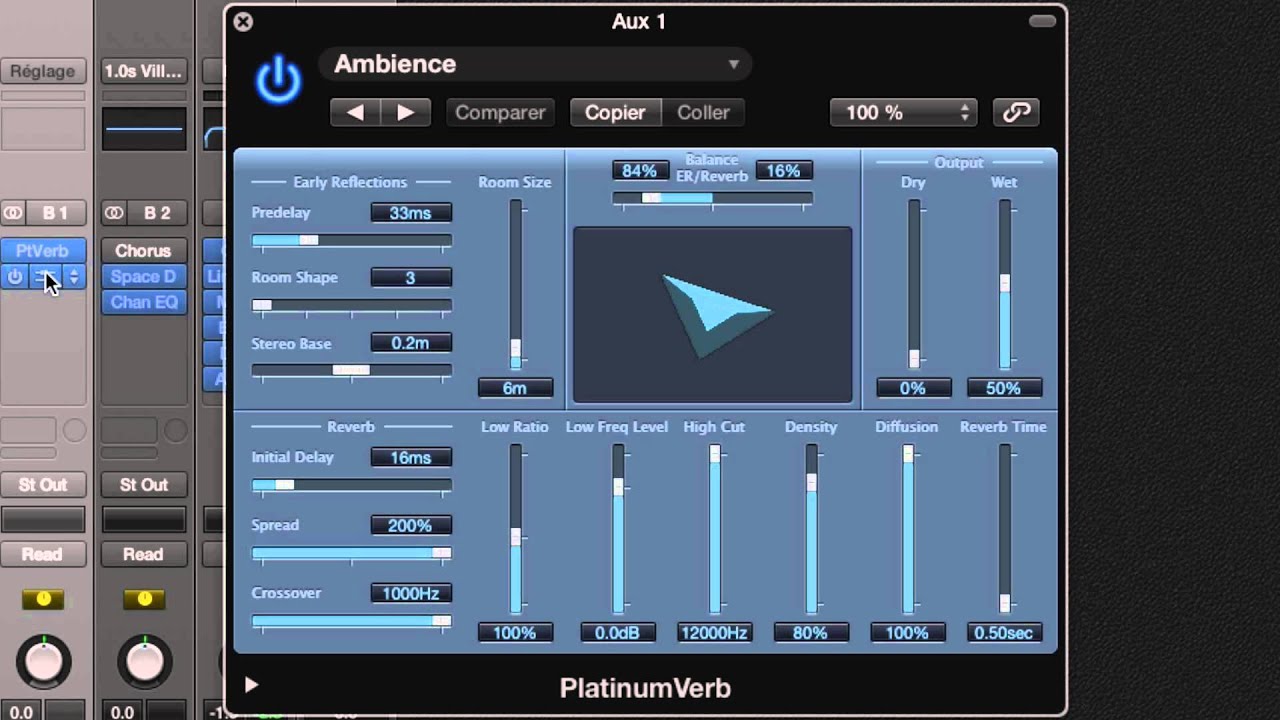Click the Diffusion vertical slider
This screenshot has height=720, width=1280.
908,529
